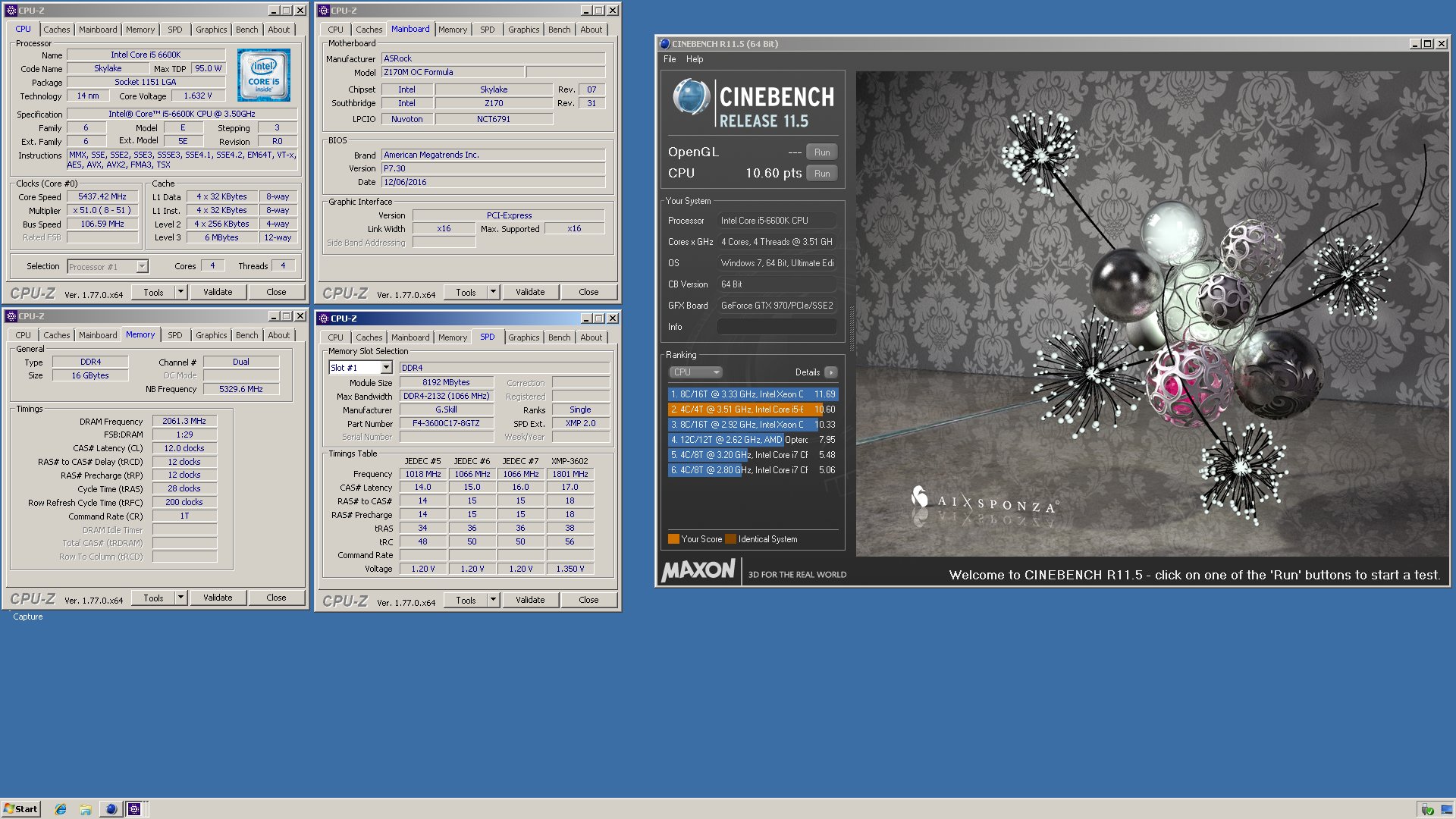Viewport: 1456px width, 819px height.
Task: Click Core Voltage value 1.632 V
Action: coord(197,96)
